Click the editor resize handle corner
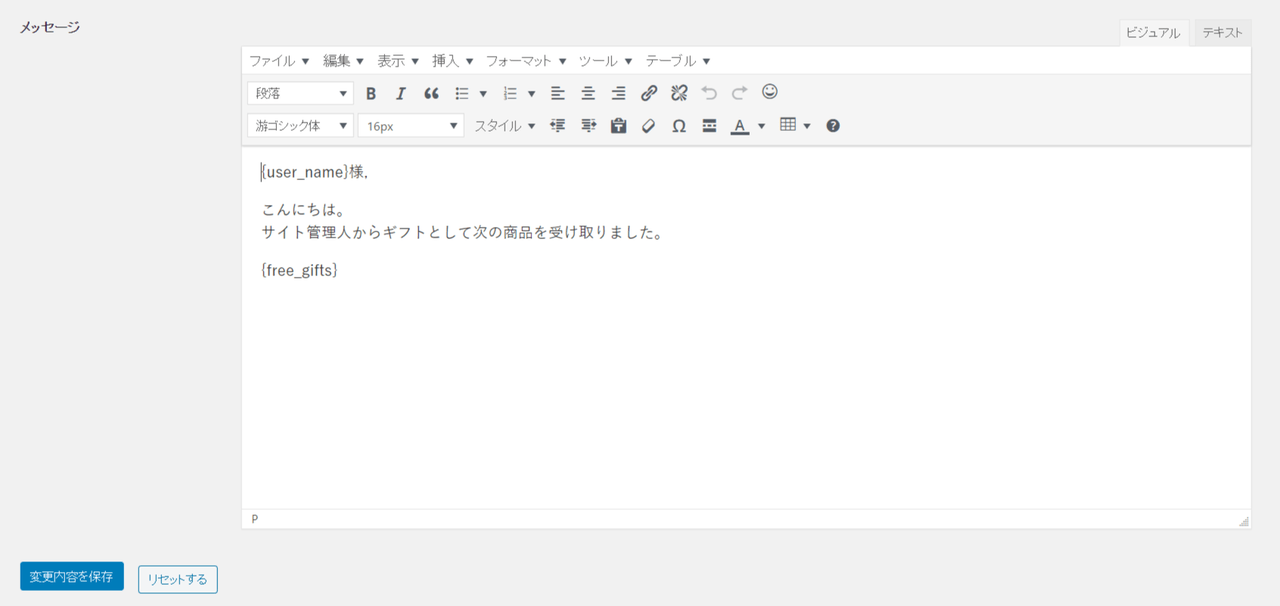1280x606 pixels. click(x=1243, y=521)
